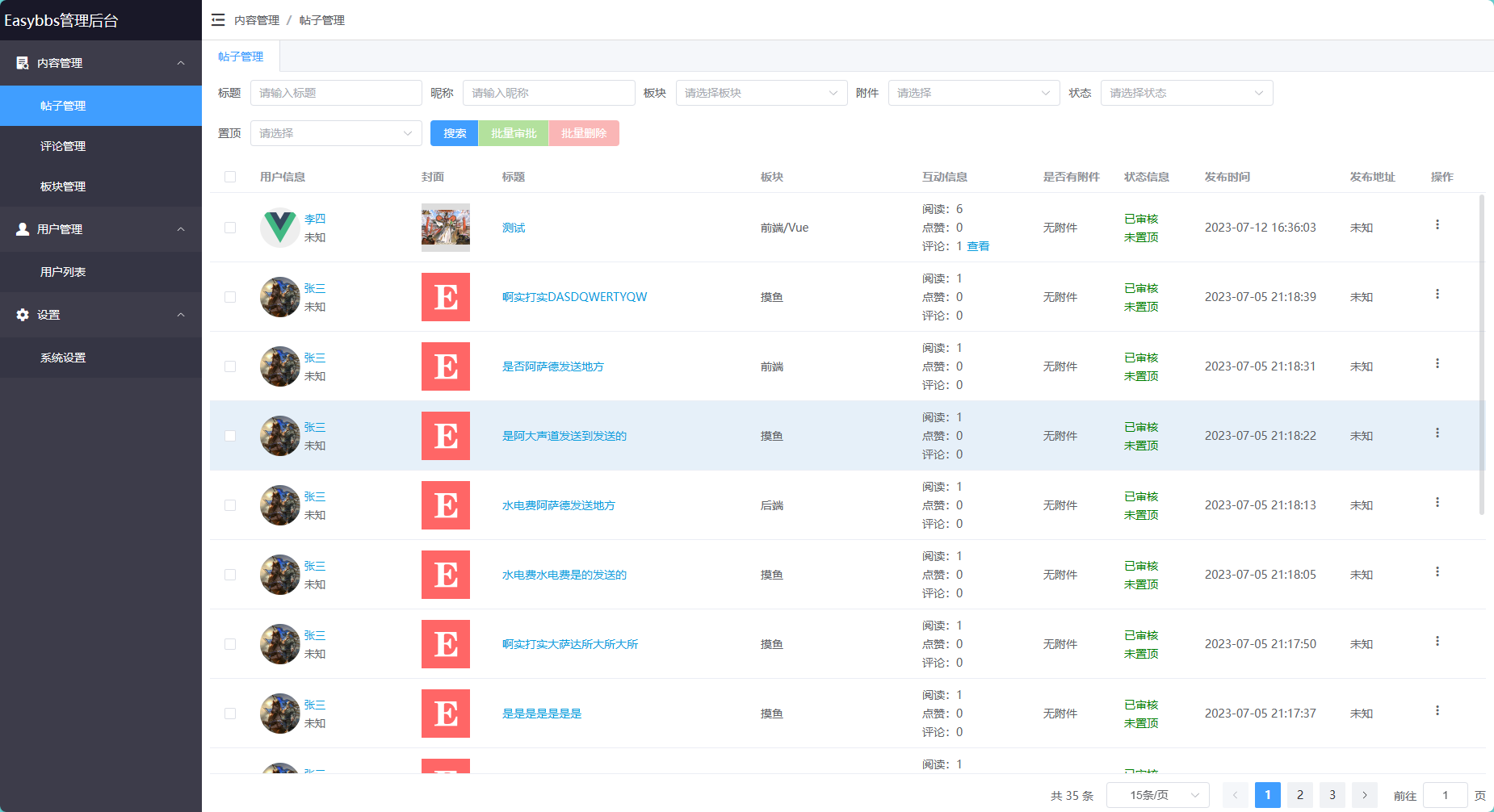This screenshot has width=1494, height=812.
Task: Open actions menu for post 测试
Action: pyautogui.click(x=1437, y=224)
